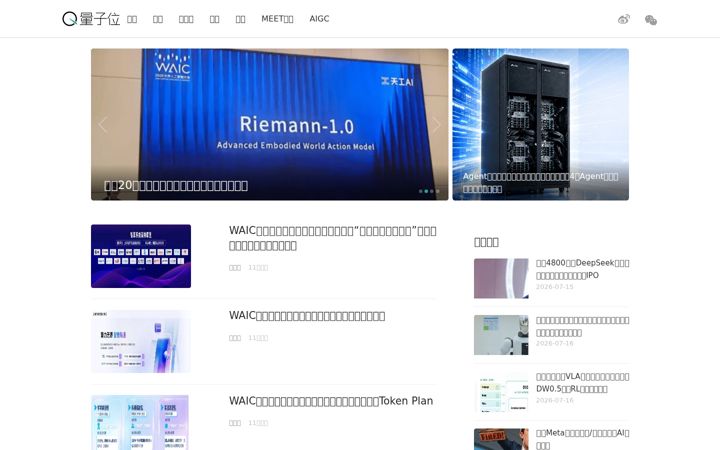
Task: Show the previous carousel slide arrow
Action: [103, 124]
